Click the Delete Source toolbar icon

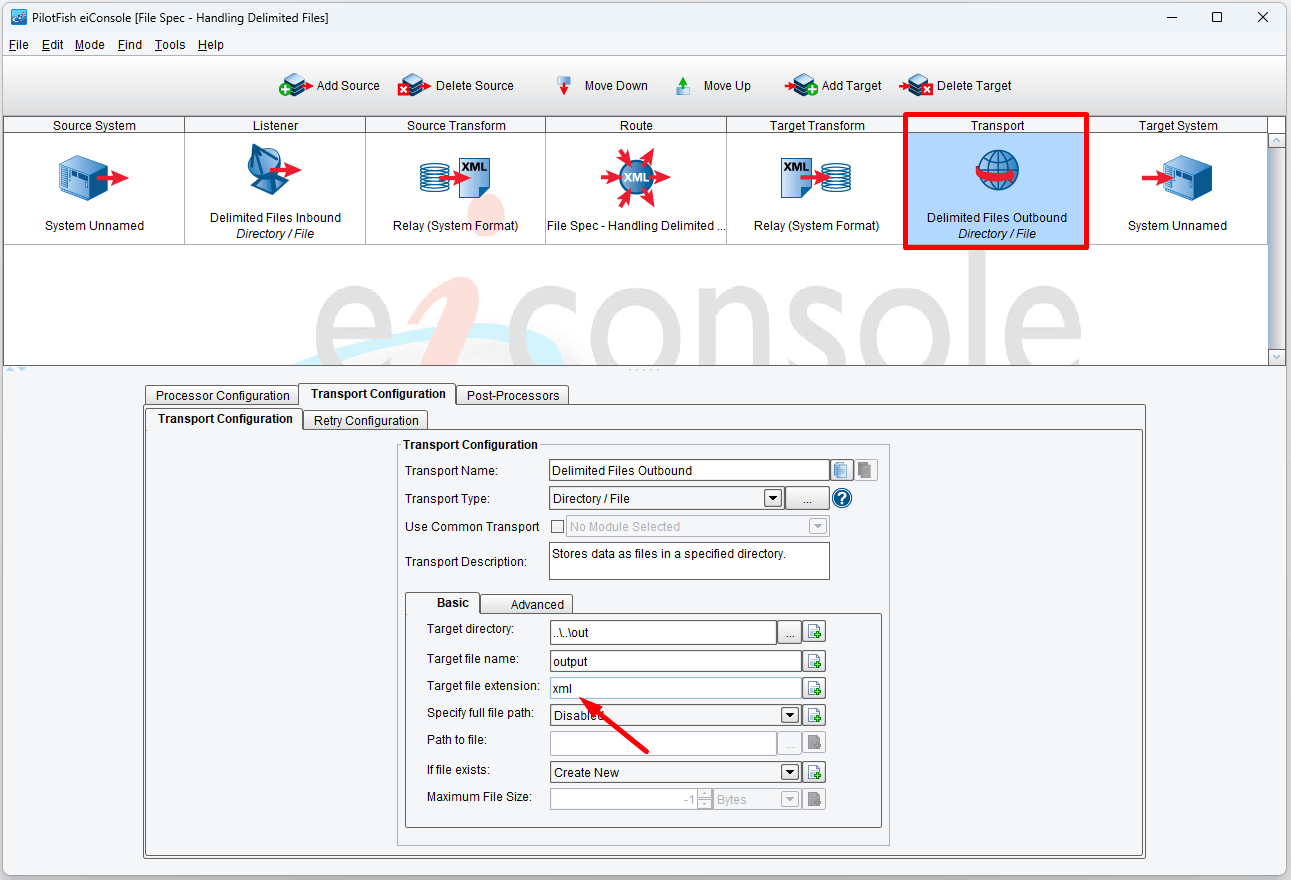click(415, 85)
